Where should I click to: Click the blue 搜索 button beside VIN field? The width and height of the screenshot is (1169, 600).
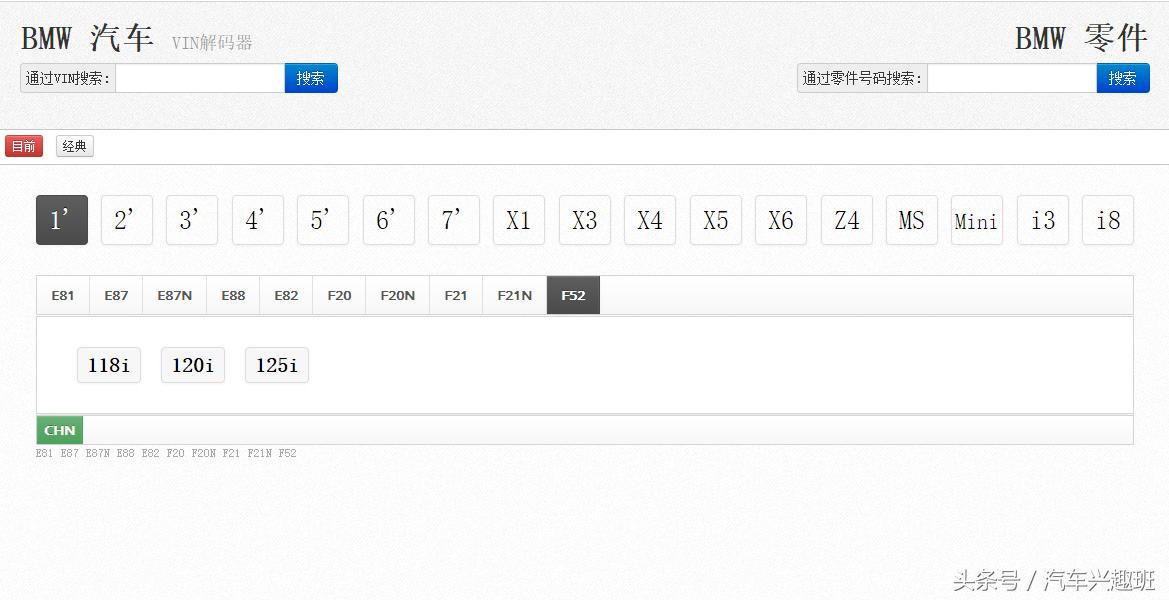(311, 78)
